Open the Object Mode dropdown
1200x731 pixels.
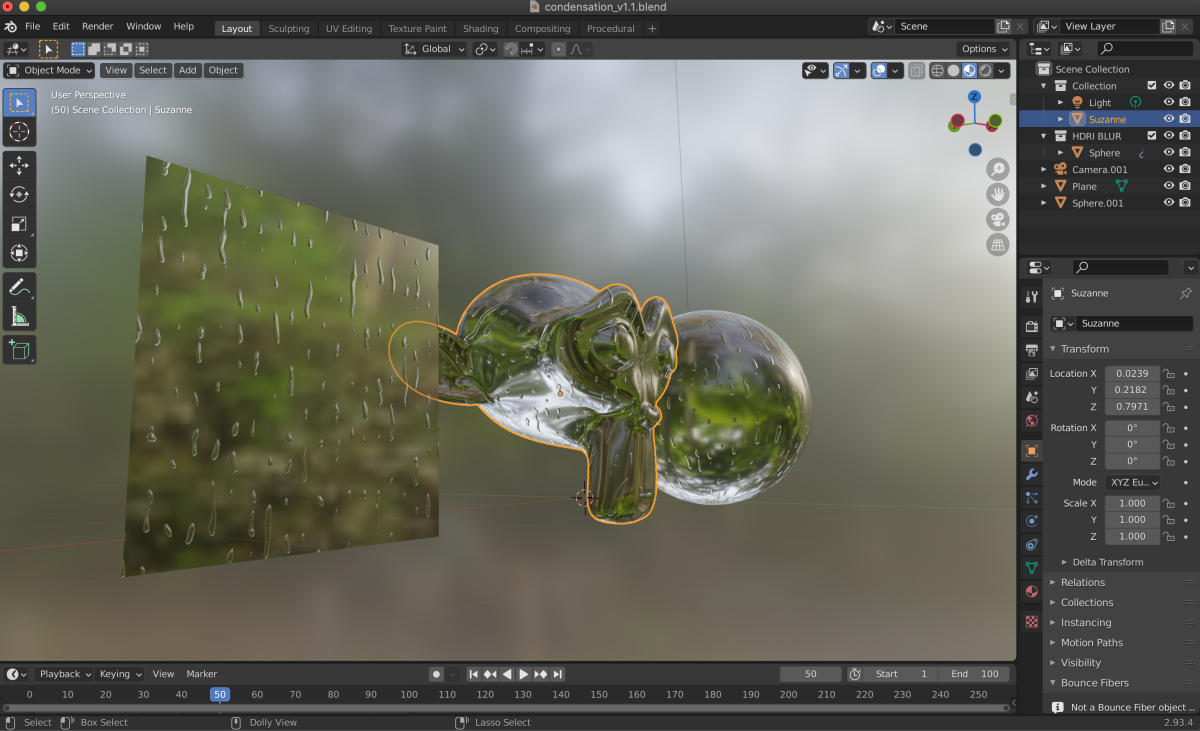point(49,70)
